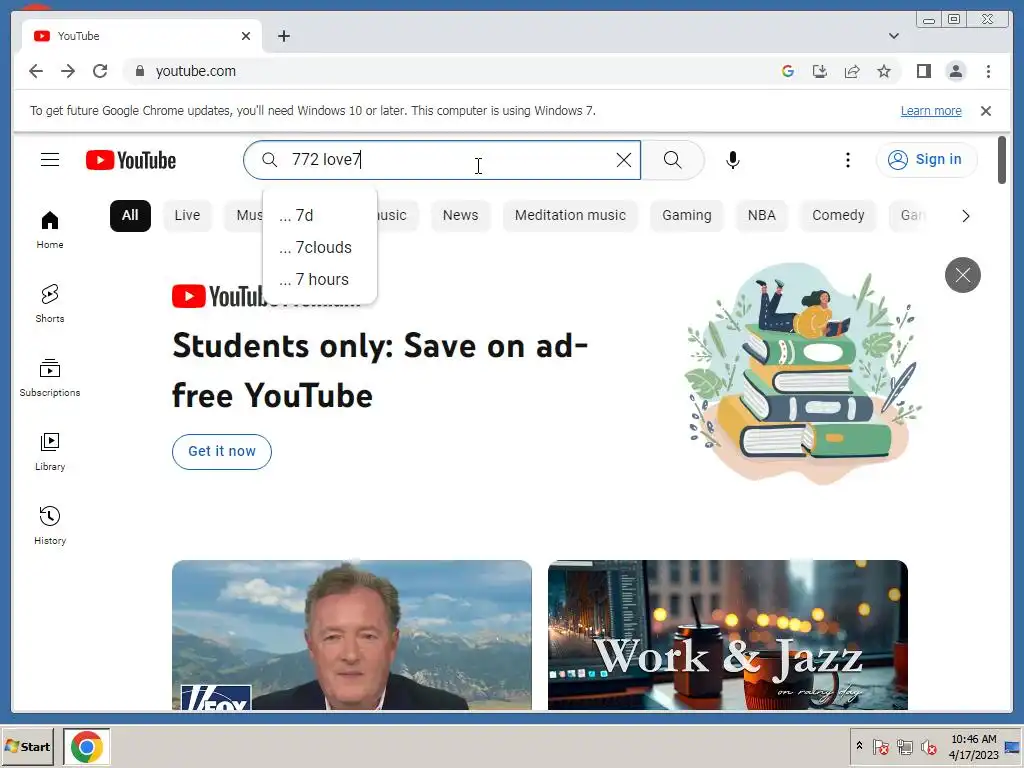This screenshot has height=768, width=1024.
Task: Expand the tab search dropdown arrow
Action: 893,36
